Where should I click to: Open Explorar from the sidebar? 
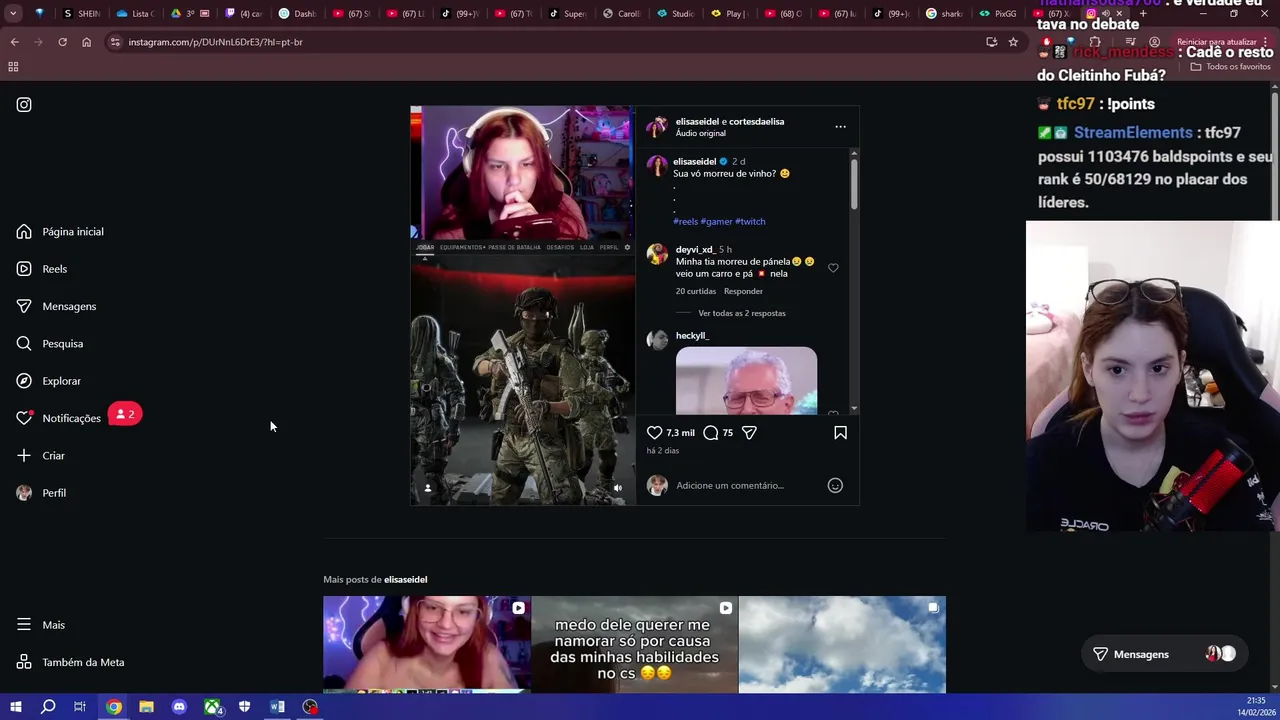click(x=49, y=381)
